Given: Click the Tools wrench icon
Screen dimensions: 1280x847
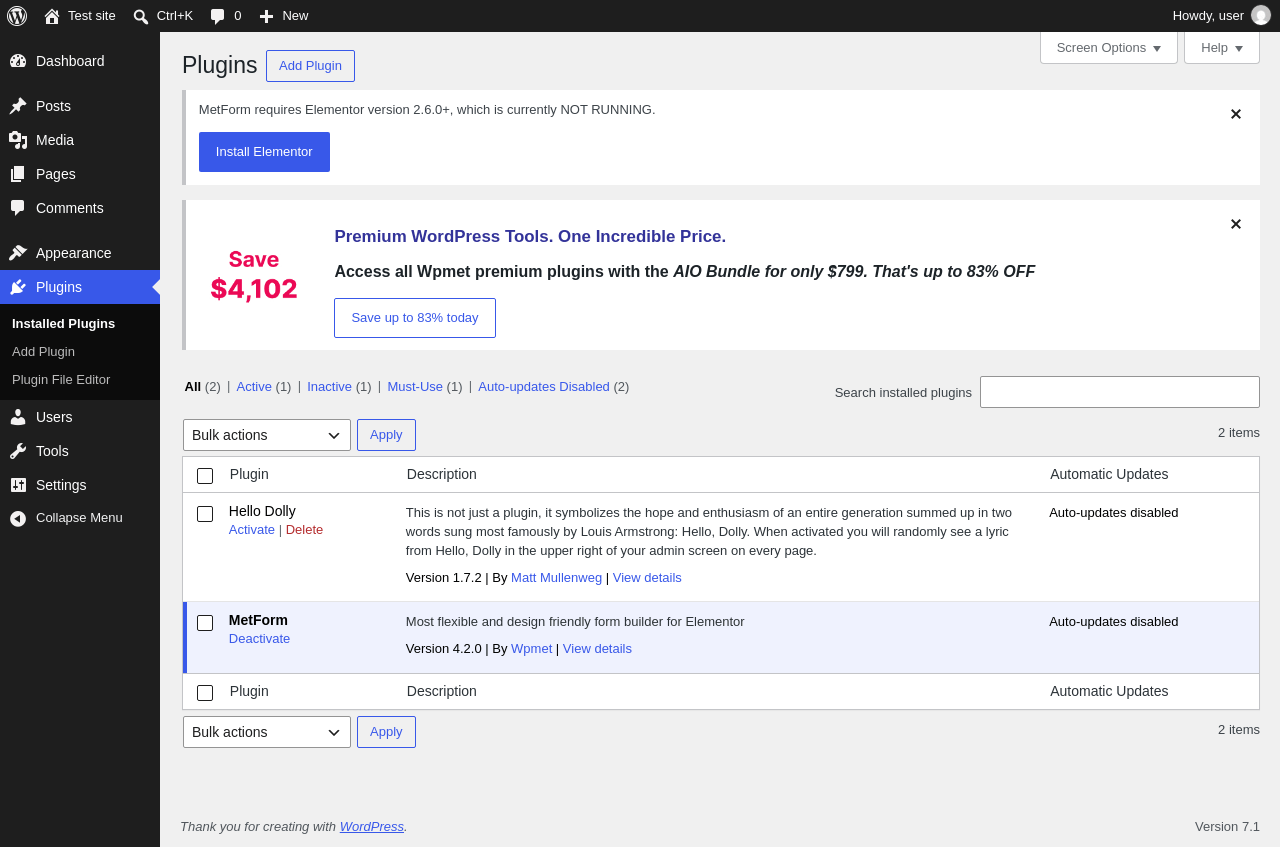Looking at the screenshot, I should point(18,451).
